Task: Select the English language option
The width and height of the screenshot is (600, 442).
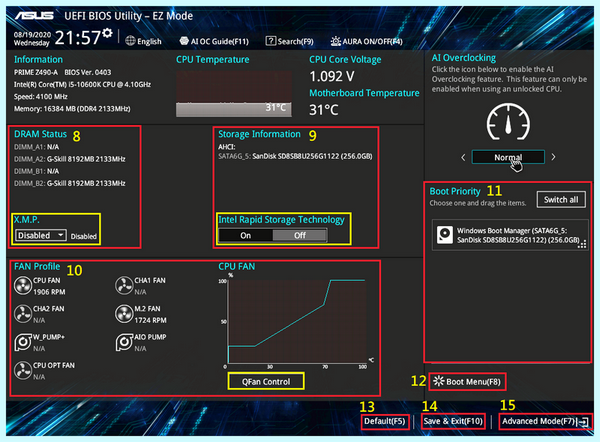Action: pos(149,41)
